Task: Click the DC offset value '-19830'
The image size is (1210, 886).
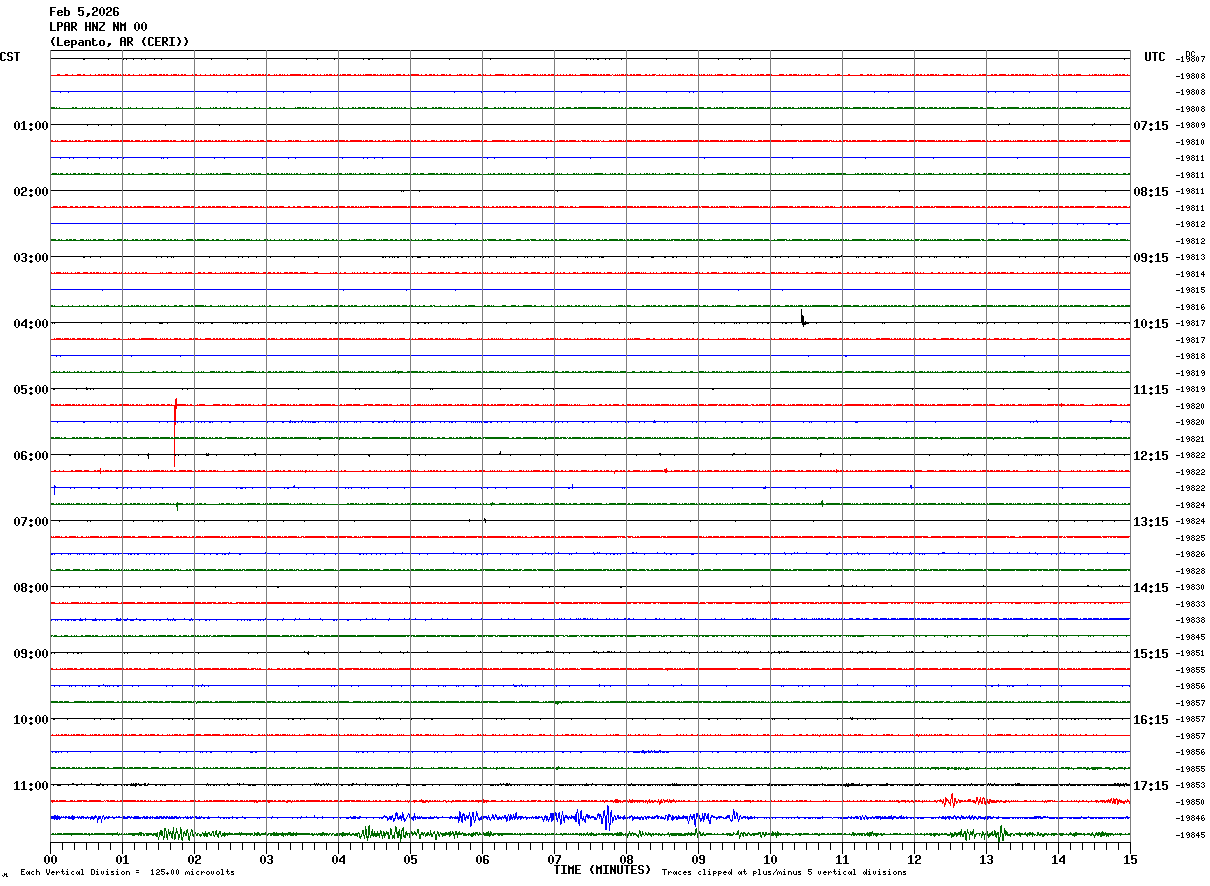Action: pos(1191,588)
